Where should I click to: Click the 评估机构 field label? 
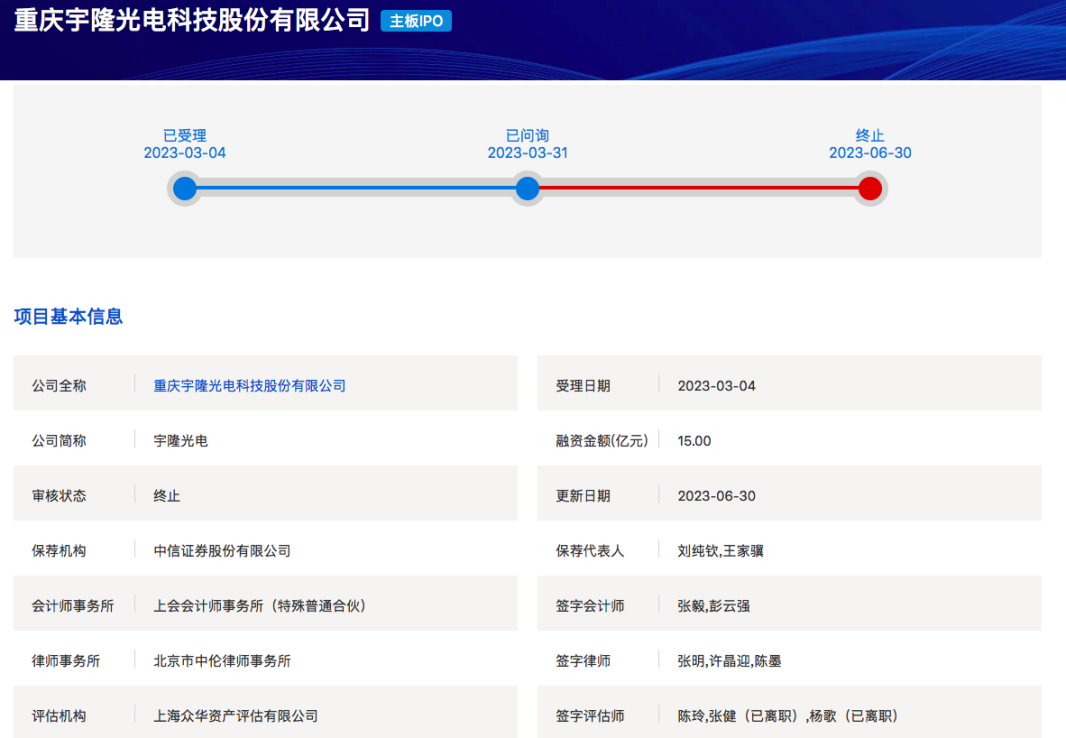(59, 716)
